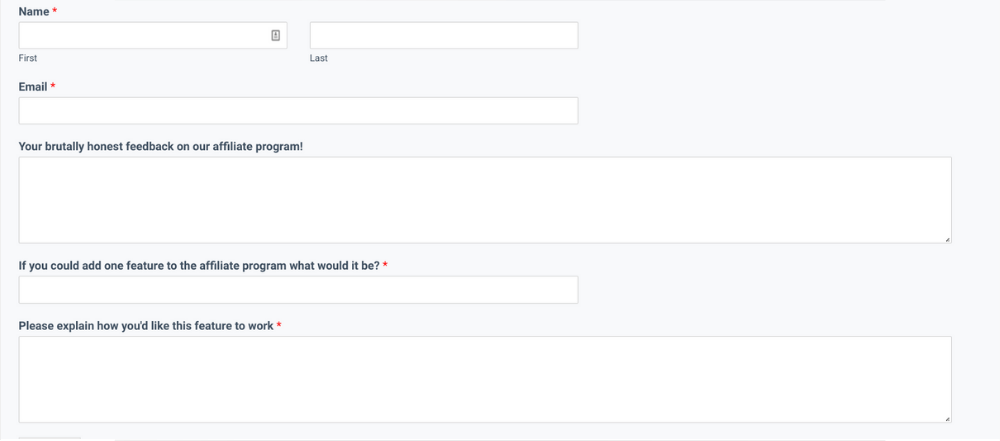Select the Last name input field
This screenshot has width=1000, height=441.
[443, 36]
